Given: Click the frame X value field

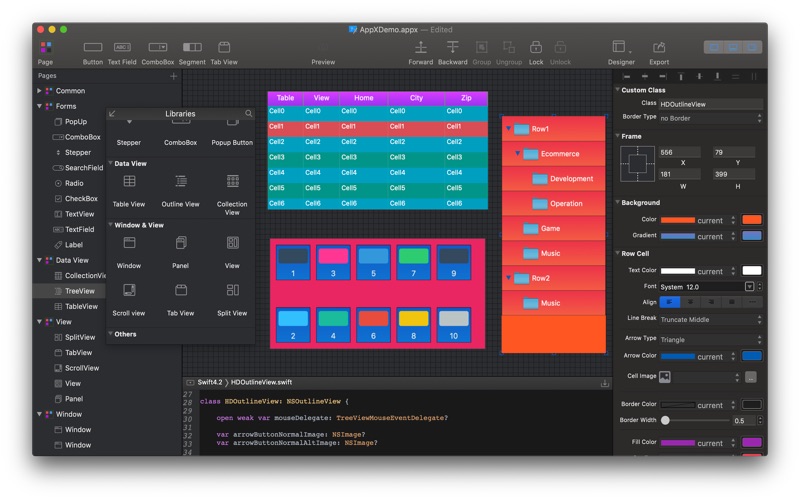Looking at the screenshot, I should point(680,152).
